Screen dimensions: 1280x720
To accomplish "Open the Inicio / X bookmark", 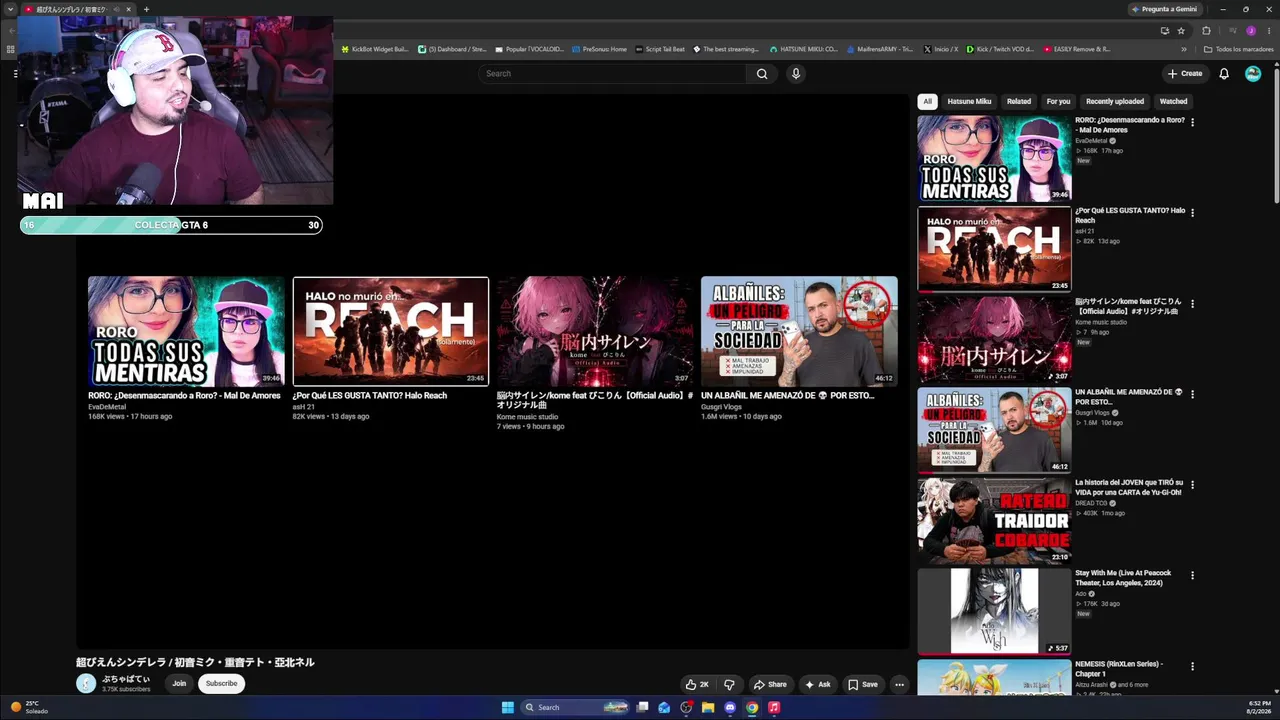I will (x=941, y=49).
